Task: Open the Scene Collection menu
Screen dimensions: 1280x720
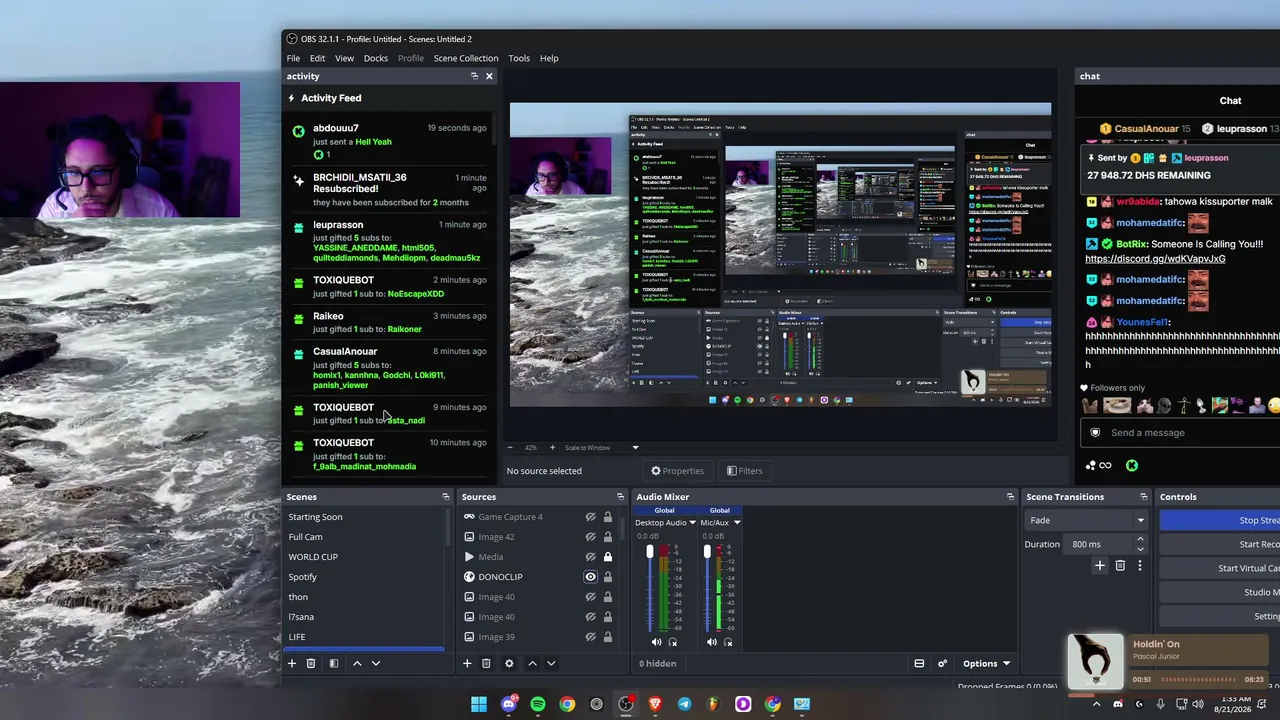Action: pos(466,58)
